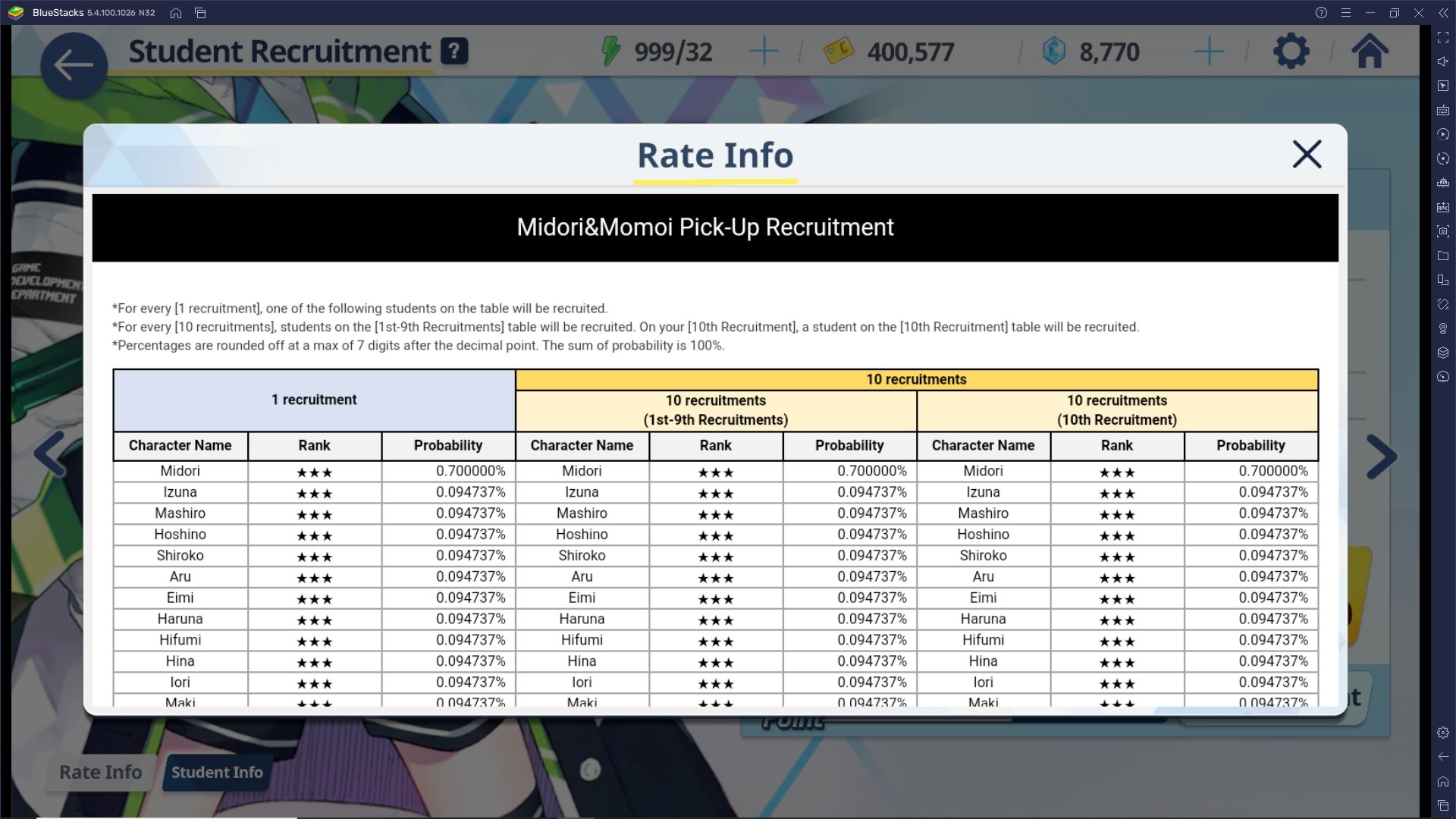Click '10 recruitments (1st-9th Recruitments)' header
The width and height of the screenshot is (1456, 819).
click(x=716, y=410)
